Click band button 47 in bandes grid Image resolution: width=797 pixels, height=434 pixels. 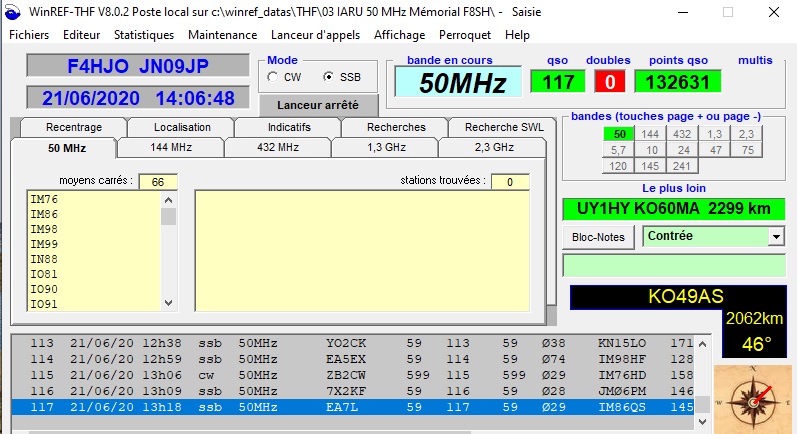click(x=715, y=150)
